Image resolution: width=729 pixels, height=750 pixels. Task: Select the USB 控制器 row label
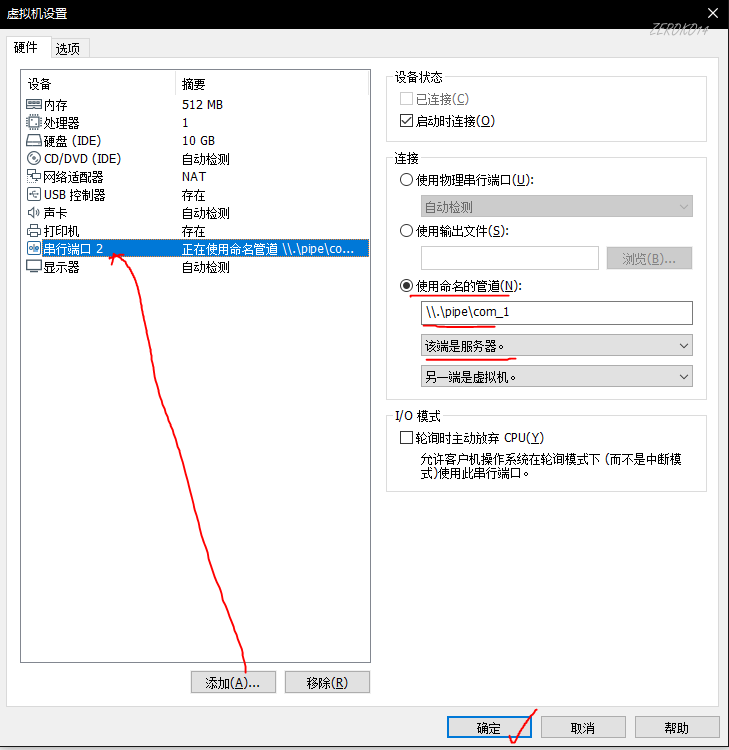point(75,195)
